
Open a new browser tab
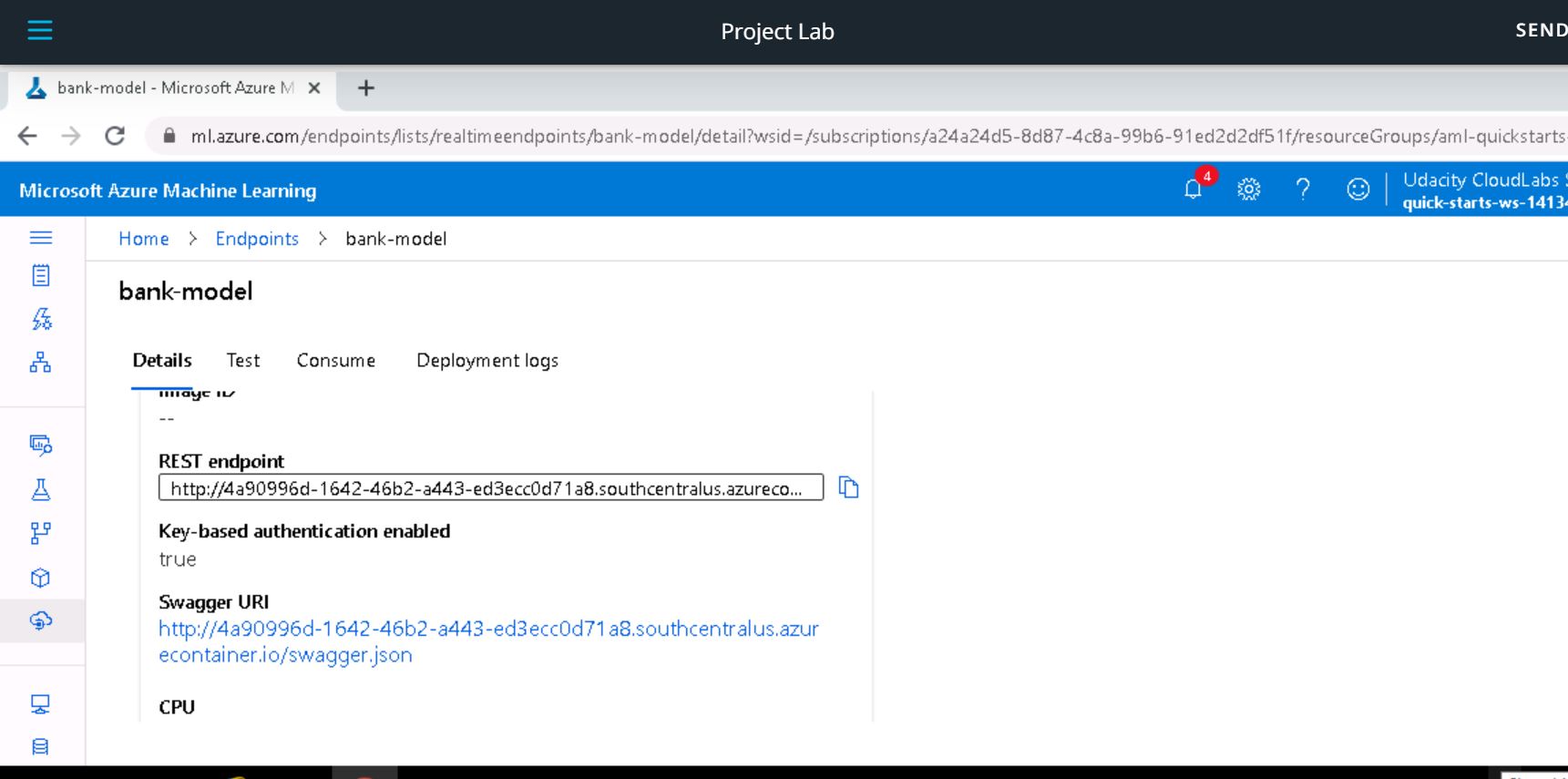click(366, 88)
